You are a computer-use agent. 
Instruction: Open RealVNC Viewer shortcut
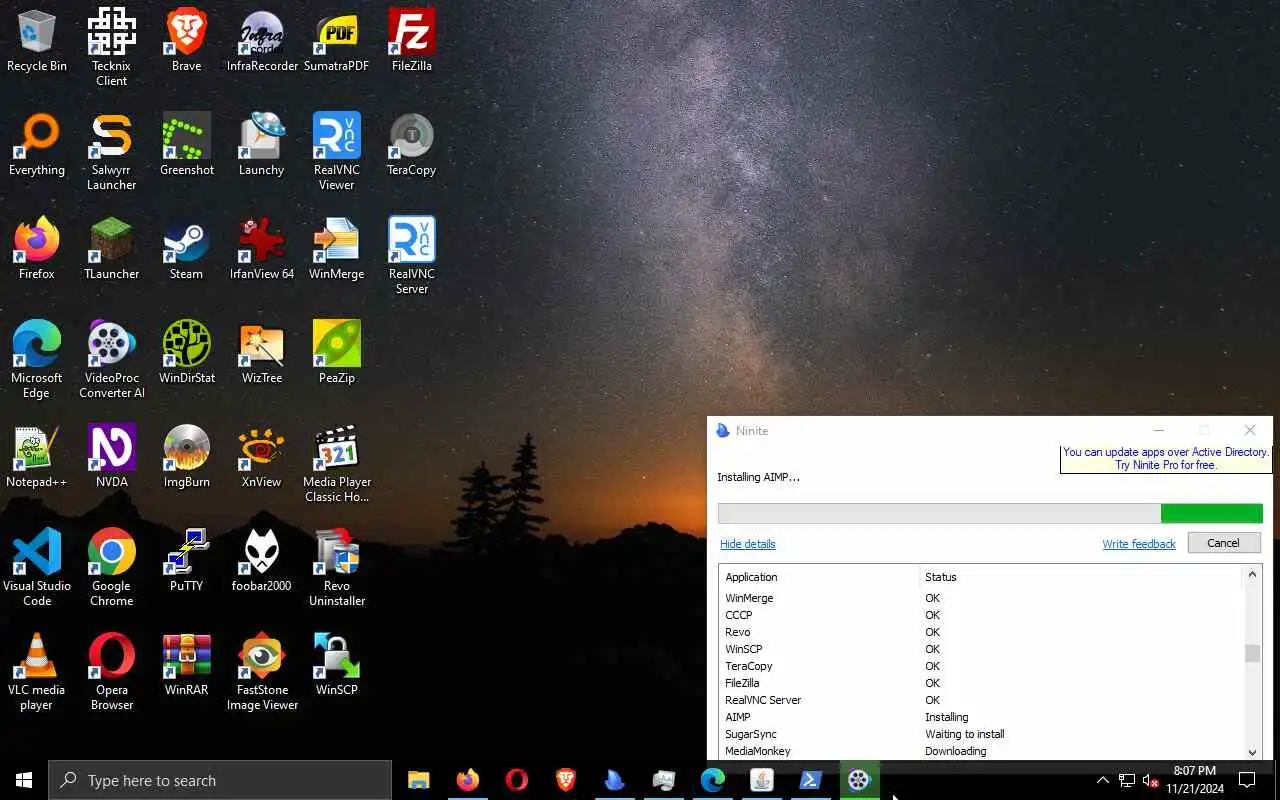tap(336, 152)
